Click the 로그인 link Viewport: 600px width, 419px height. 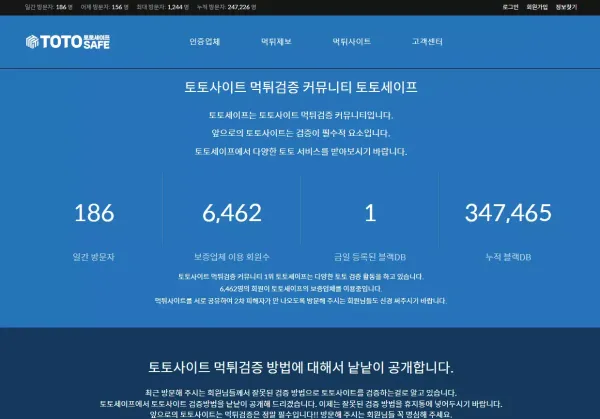pos(510,7)
